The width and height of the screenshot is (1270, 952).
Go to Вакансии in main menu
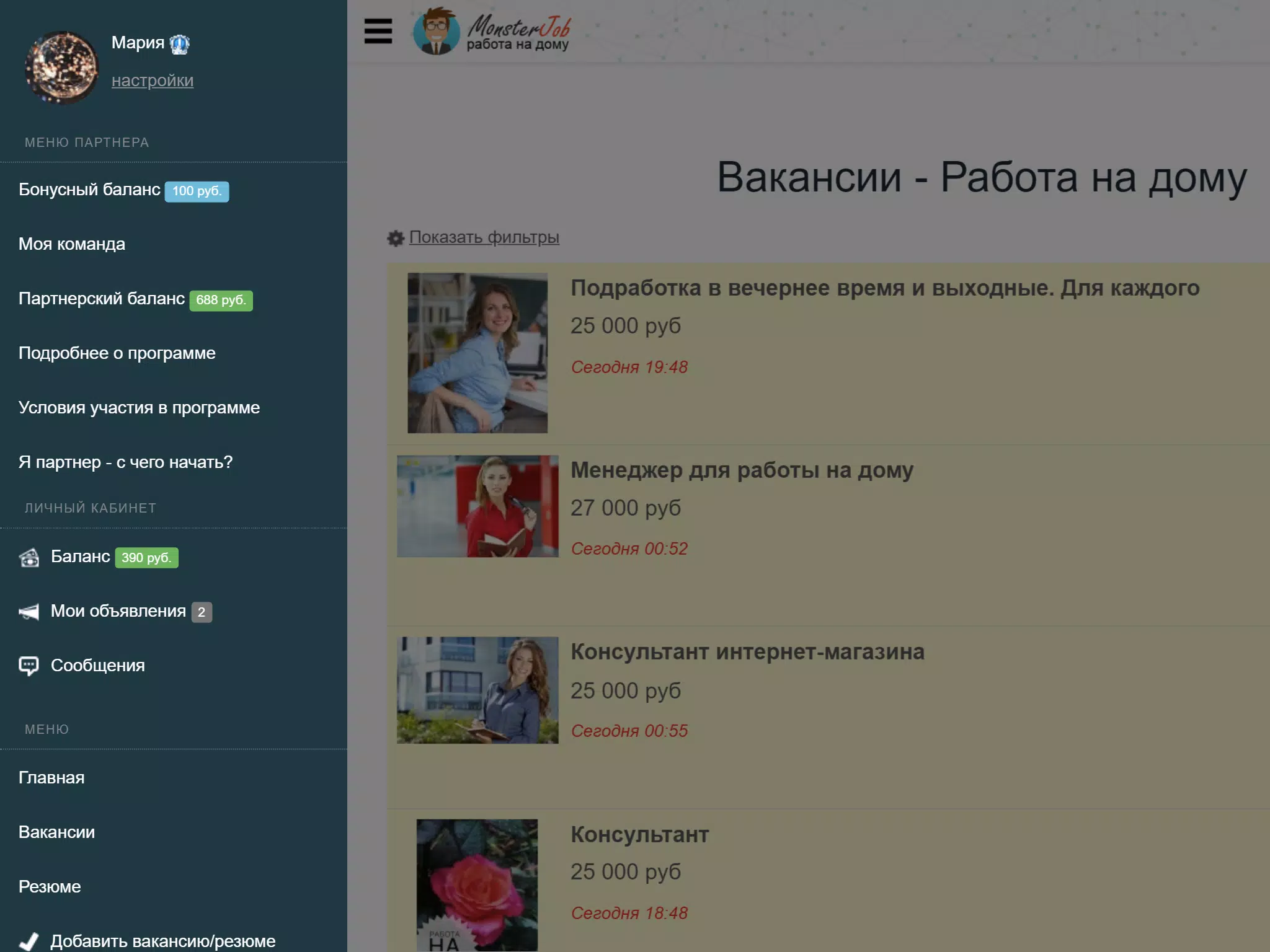coord(56,832)
